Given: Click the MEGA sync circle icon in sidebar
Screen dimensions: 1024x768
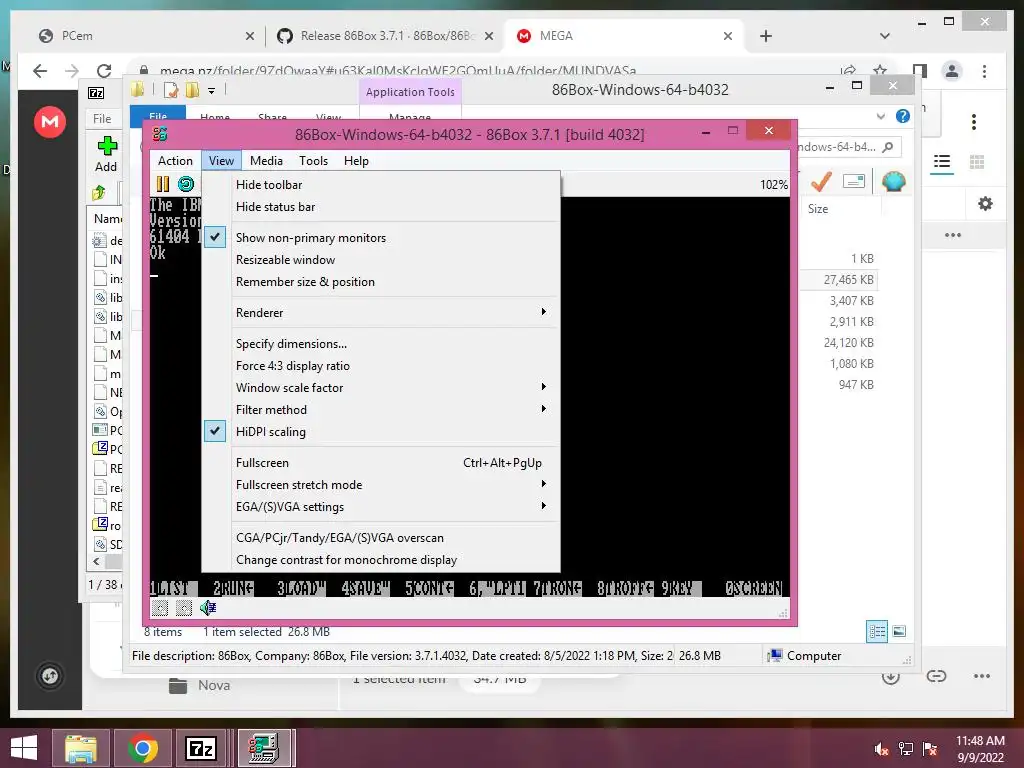Looking at the screenshot, I should [x=50, y=676].
